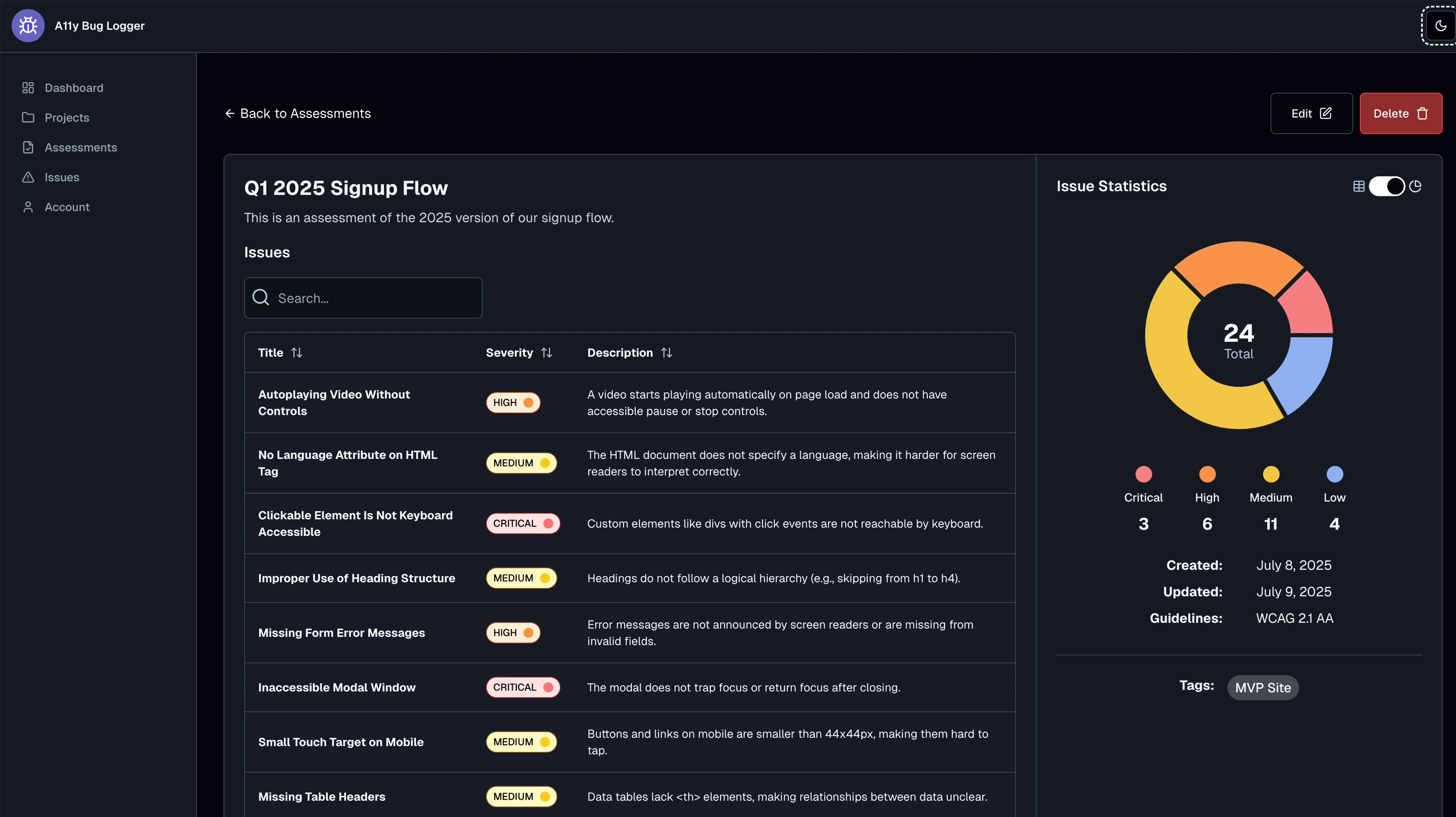Click the Low legend dot
The width and height of the screenshot is (1456, 817).
click(1334, 474)
